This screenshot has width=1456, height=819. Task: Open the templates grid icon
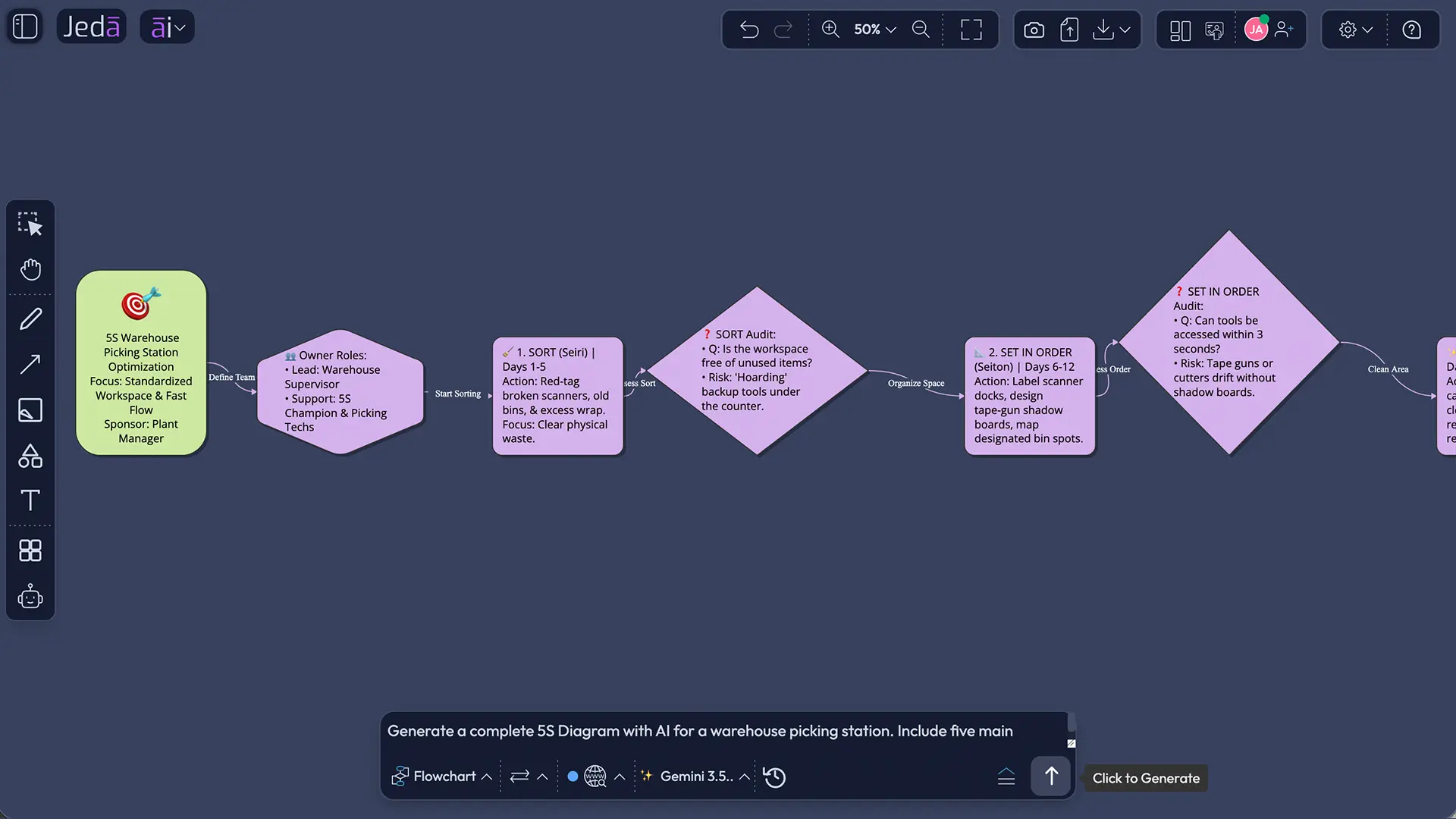coord(30,551)
